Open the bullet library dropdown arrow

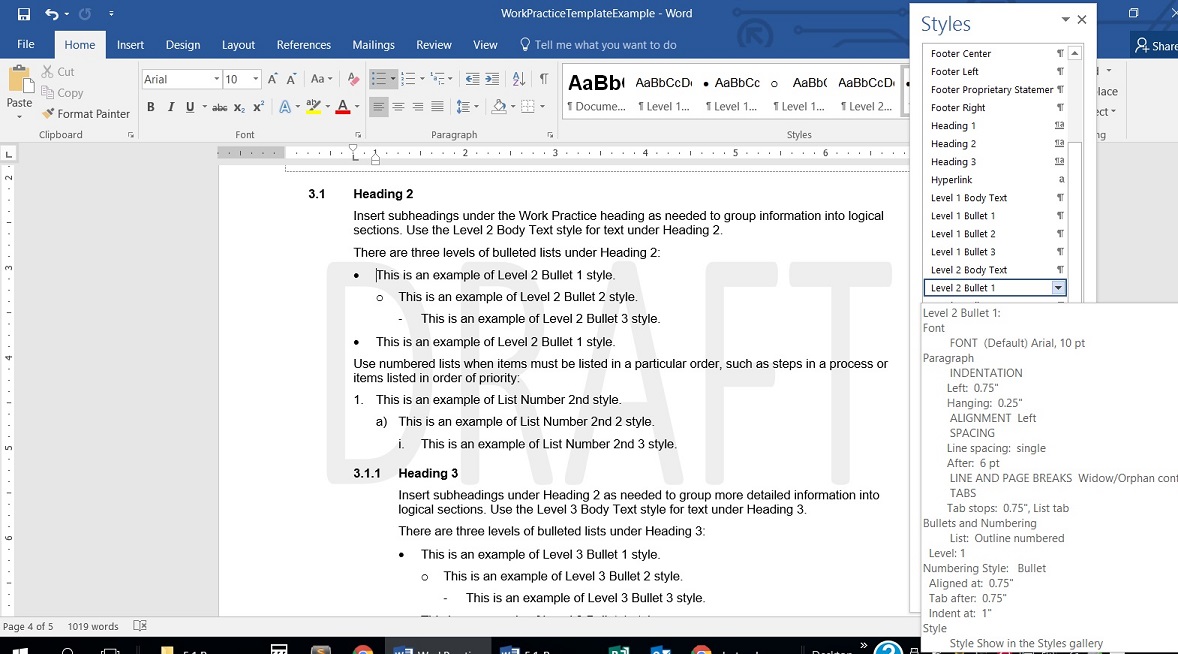pos(392,79)
